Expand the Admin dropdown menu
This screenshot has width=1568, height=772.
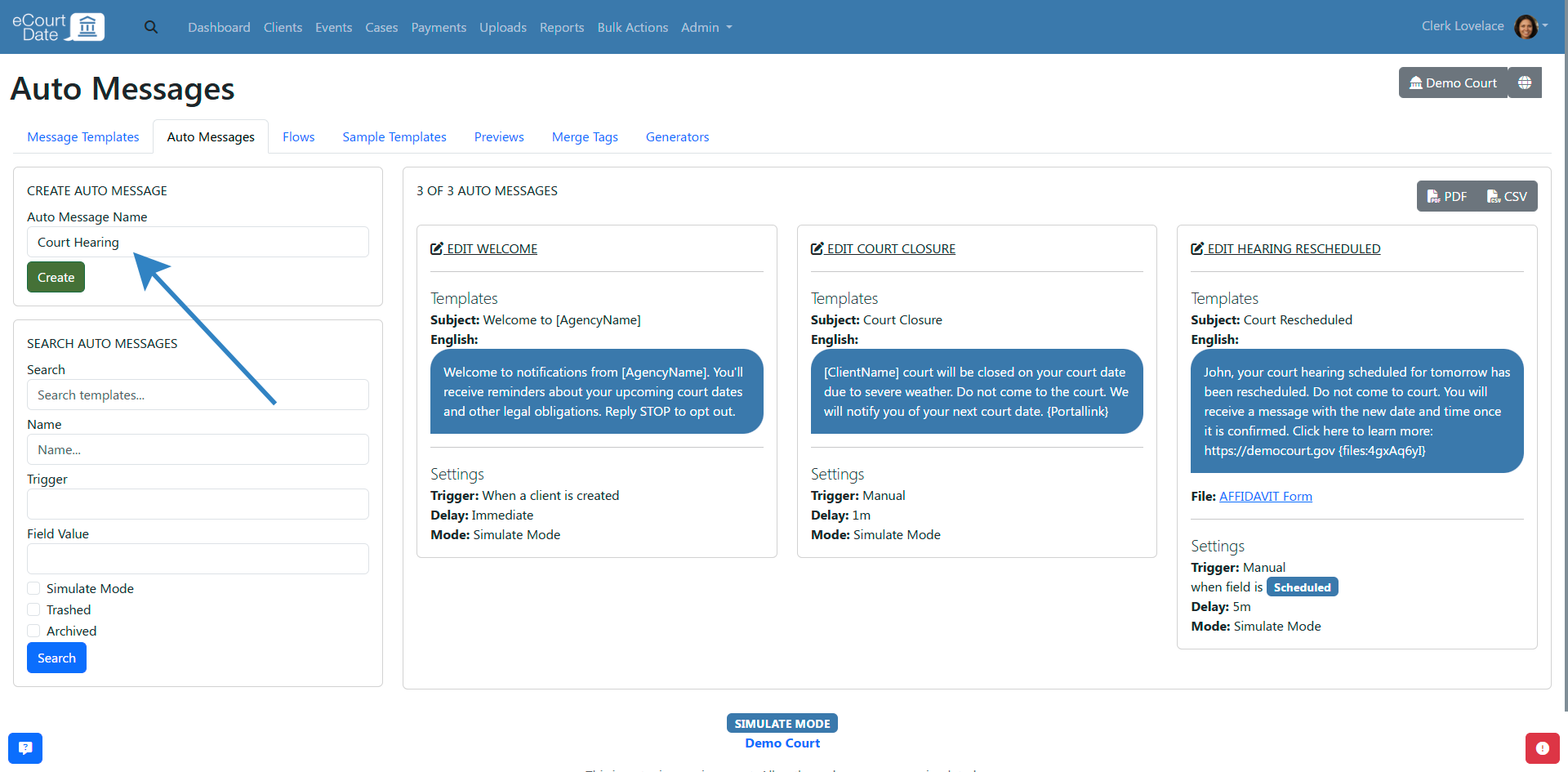coord(706,27)
